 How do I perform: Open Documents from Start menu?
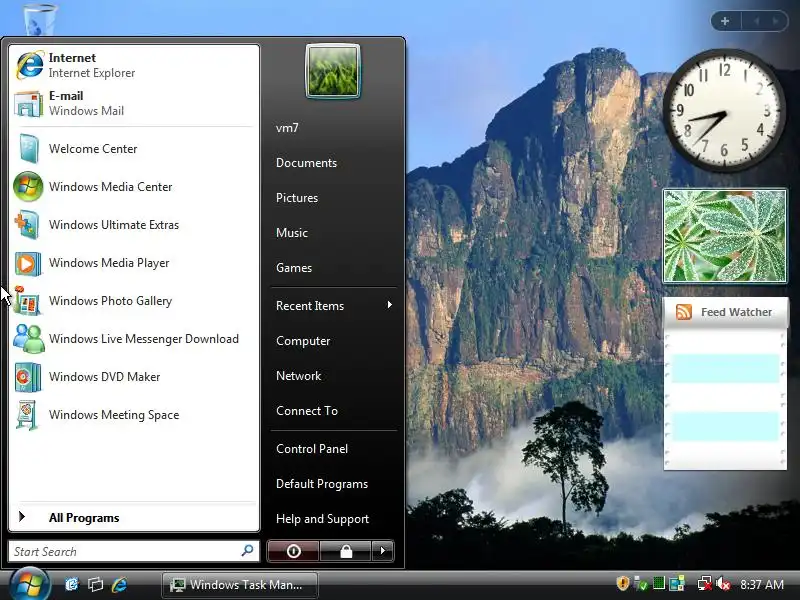tap(306, 163)
